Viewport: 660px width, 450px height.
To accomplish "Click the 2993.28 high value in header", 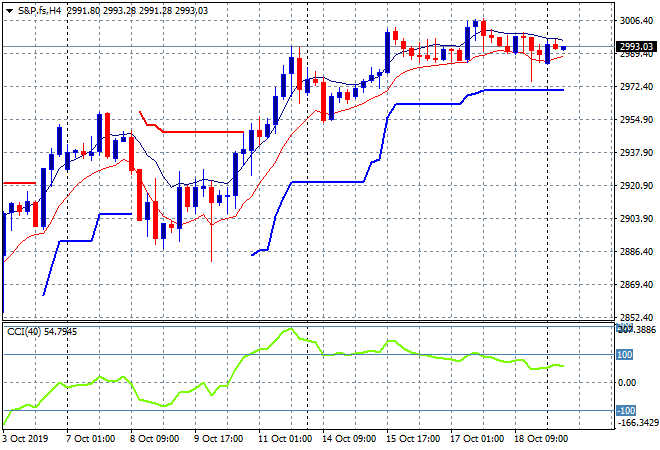I will [120, 11].
